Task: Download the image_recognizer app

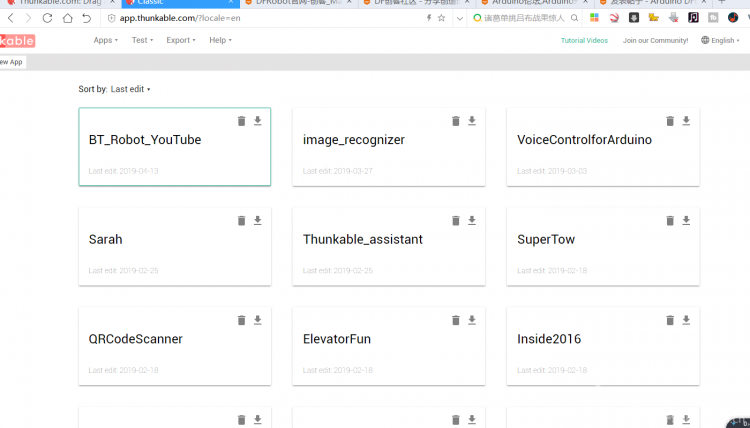Action: (x=472, y=121)
